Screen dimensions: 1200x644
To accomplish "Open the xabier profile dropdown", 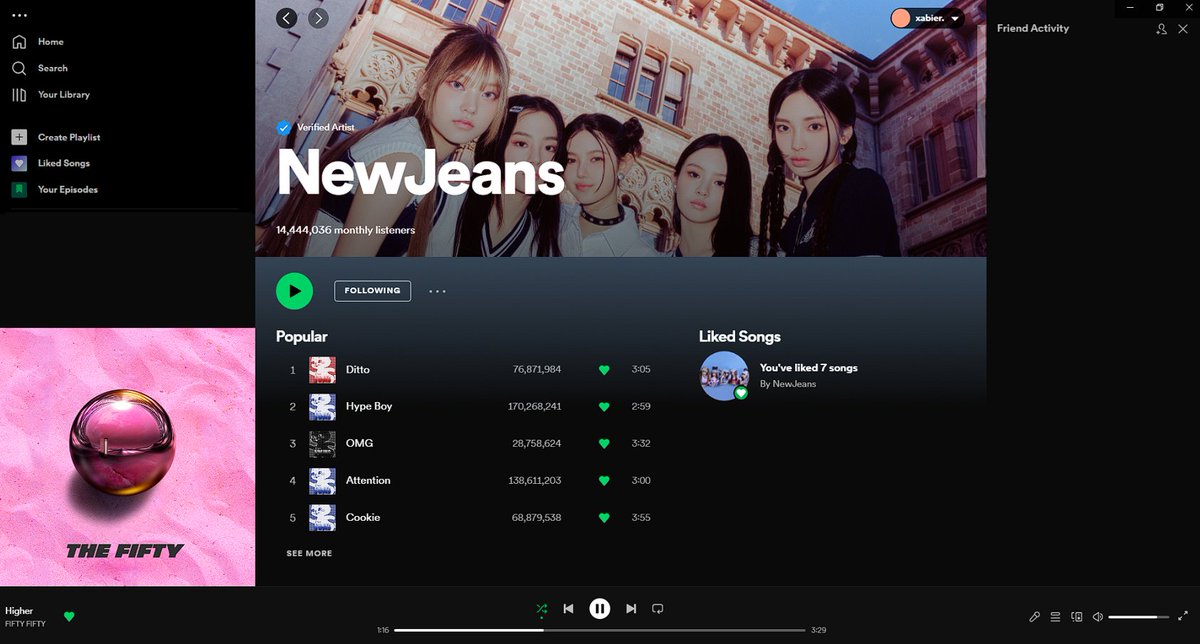I will point(927,18).
